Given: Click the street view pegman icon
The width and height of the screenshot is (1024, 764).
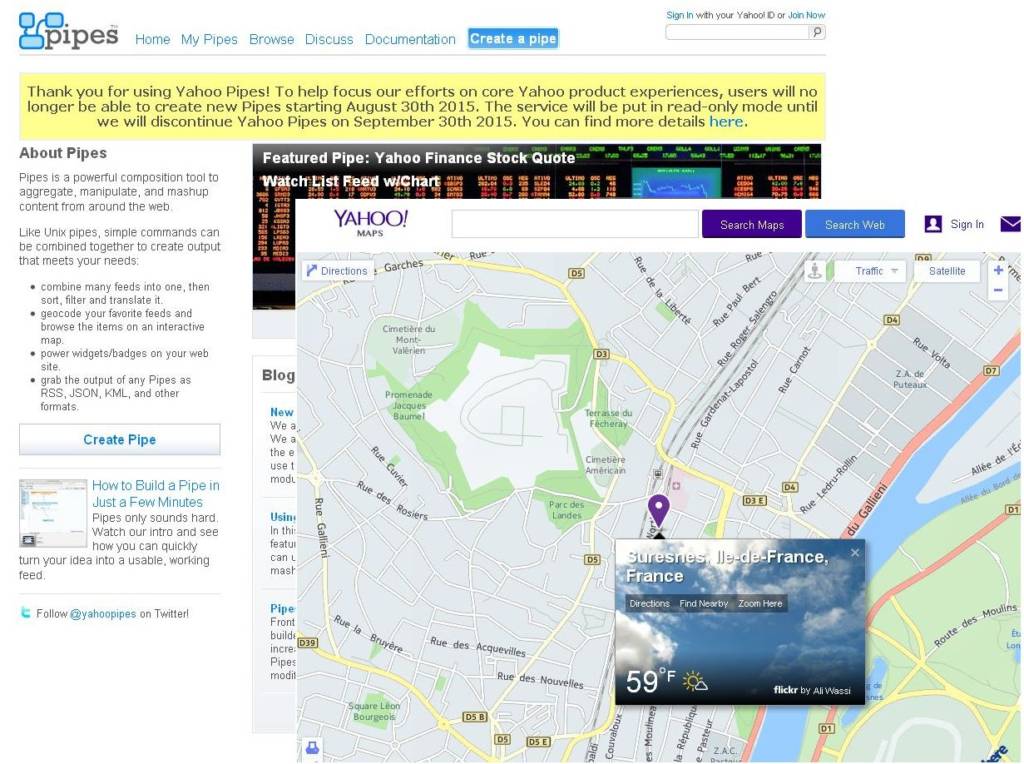Looking at the screenshot, I should (x=814, y=271).
